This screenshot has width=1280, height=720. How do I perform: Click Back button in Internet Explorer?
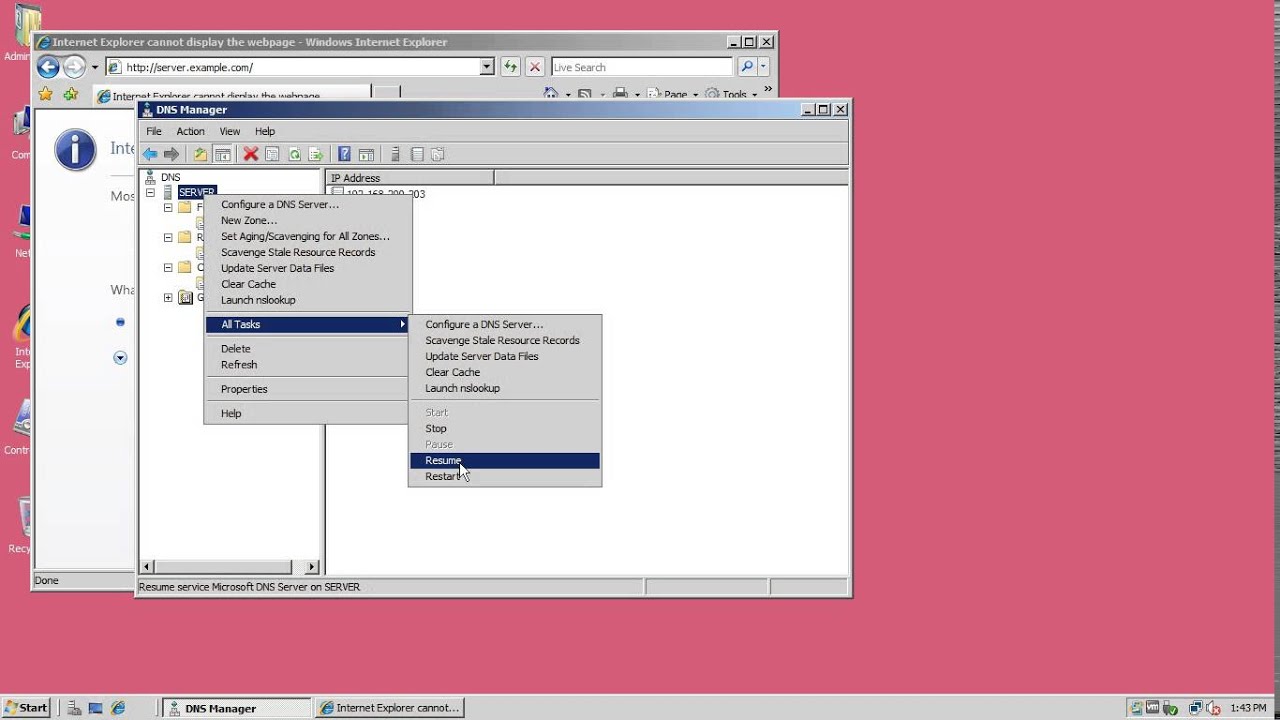48,67
